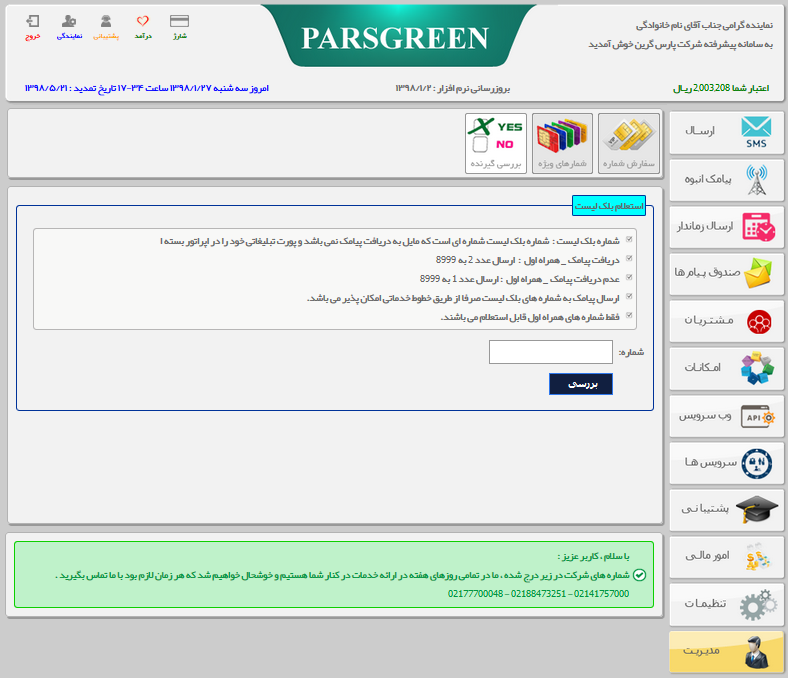The height and width of the screenshot is (678, 788).
Task: Toggle checkbox for 'دریافت پیامک' send 2 line
Action: click(629, 258)
